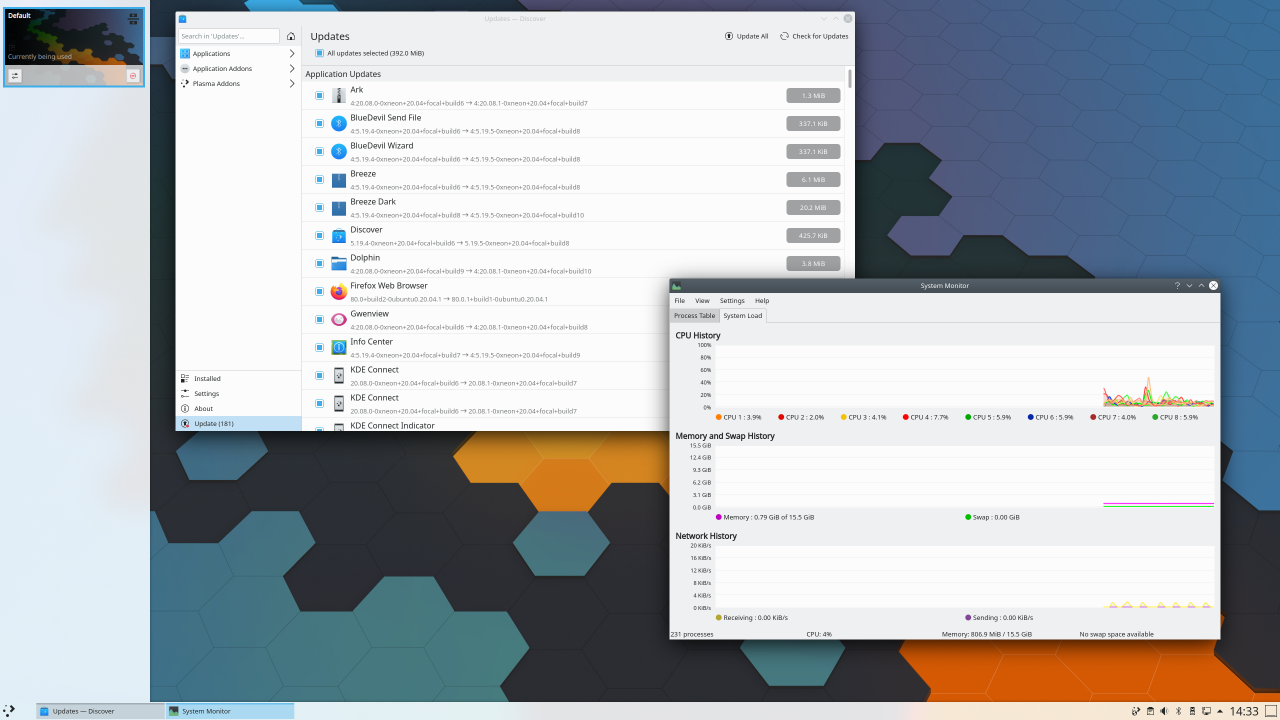
Task: Open Settings menu in System Monitor
Action: (732, 300)
